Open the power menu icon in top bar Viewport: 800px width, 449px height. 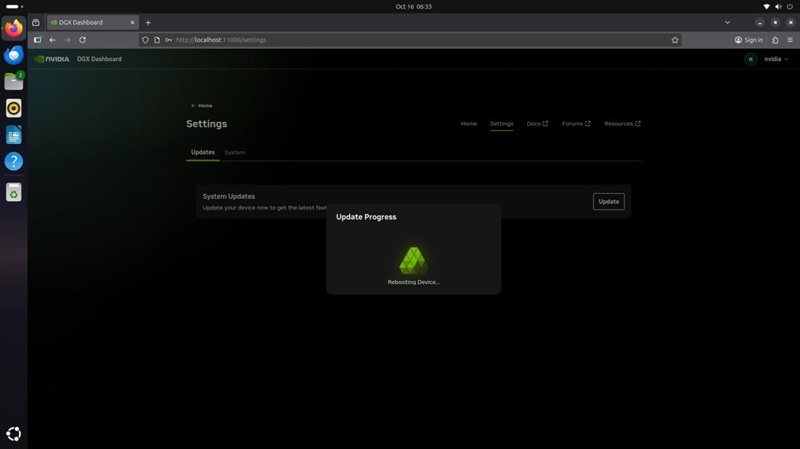pyautogui.click(x=790, y=7)
